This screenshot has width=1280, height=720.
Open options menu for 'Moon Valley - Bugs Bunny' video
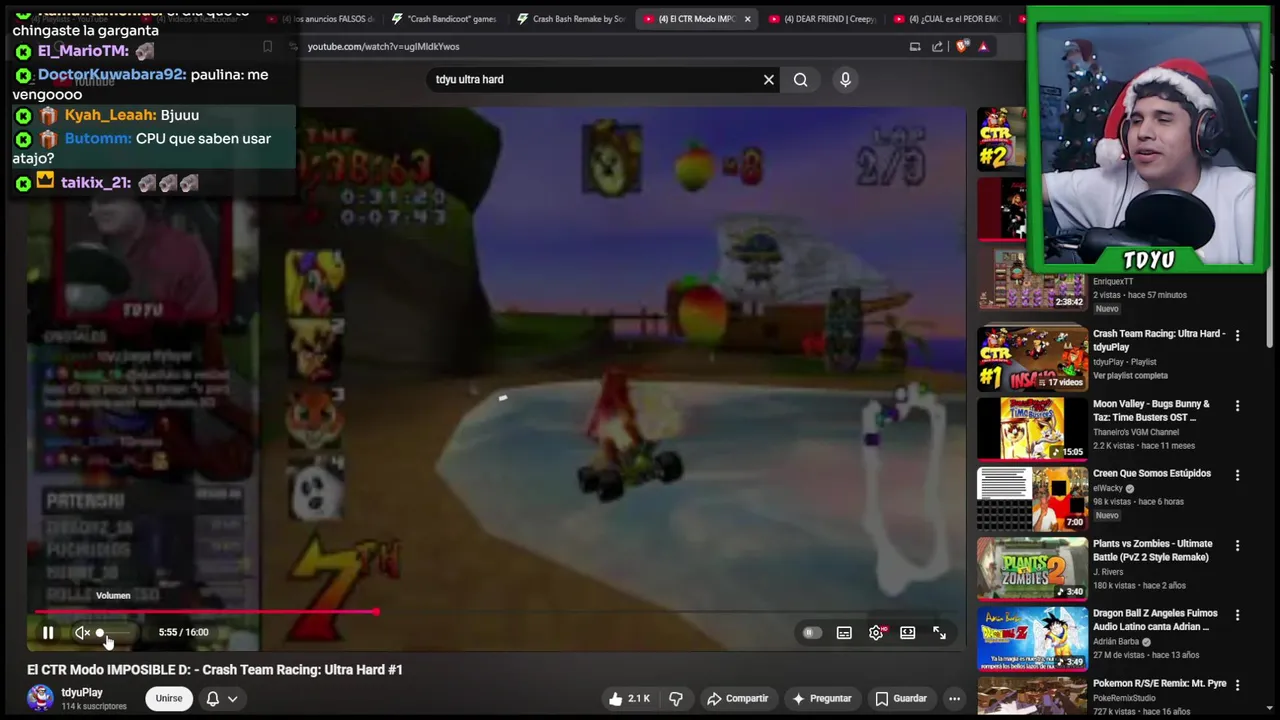1237,405
